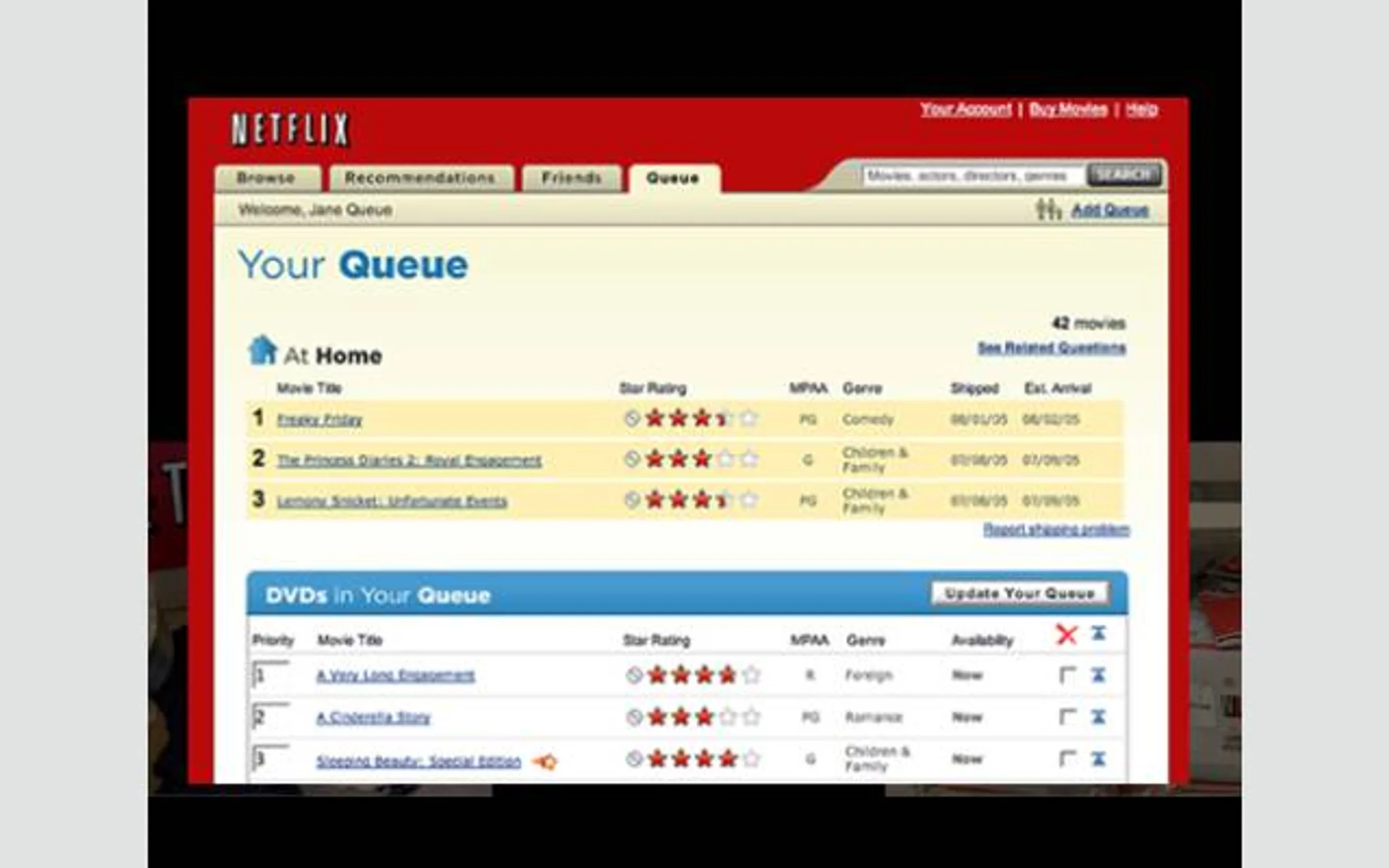1389x868 pixels.
Task: Click 'Welcome, Jane Queue' text
Action: [x=315, y=210]
